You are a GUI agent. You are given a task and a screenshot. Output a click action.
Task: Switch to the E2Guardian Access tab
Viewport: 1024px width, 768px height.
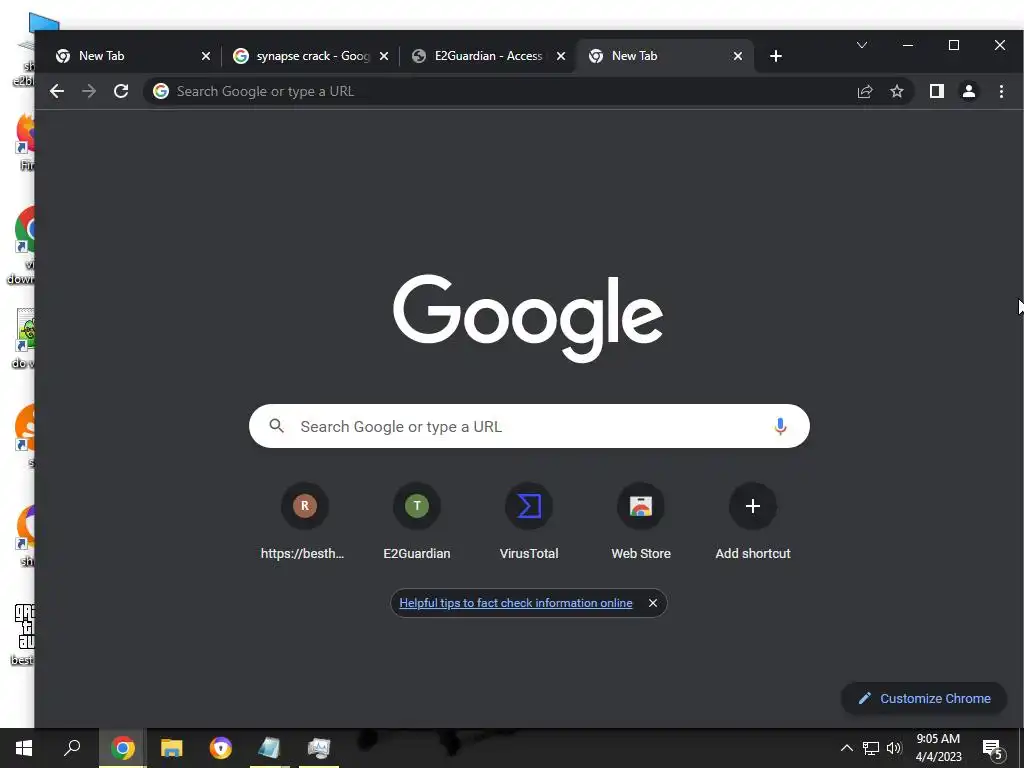click(488, 56)
